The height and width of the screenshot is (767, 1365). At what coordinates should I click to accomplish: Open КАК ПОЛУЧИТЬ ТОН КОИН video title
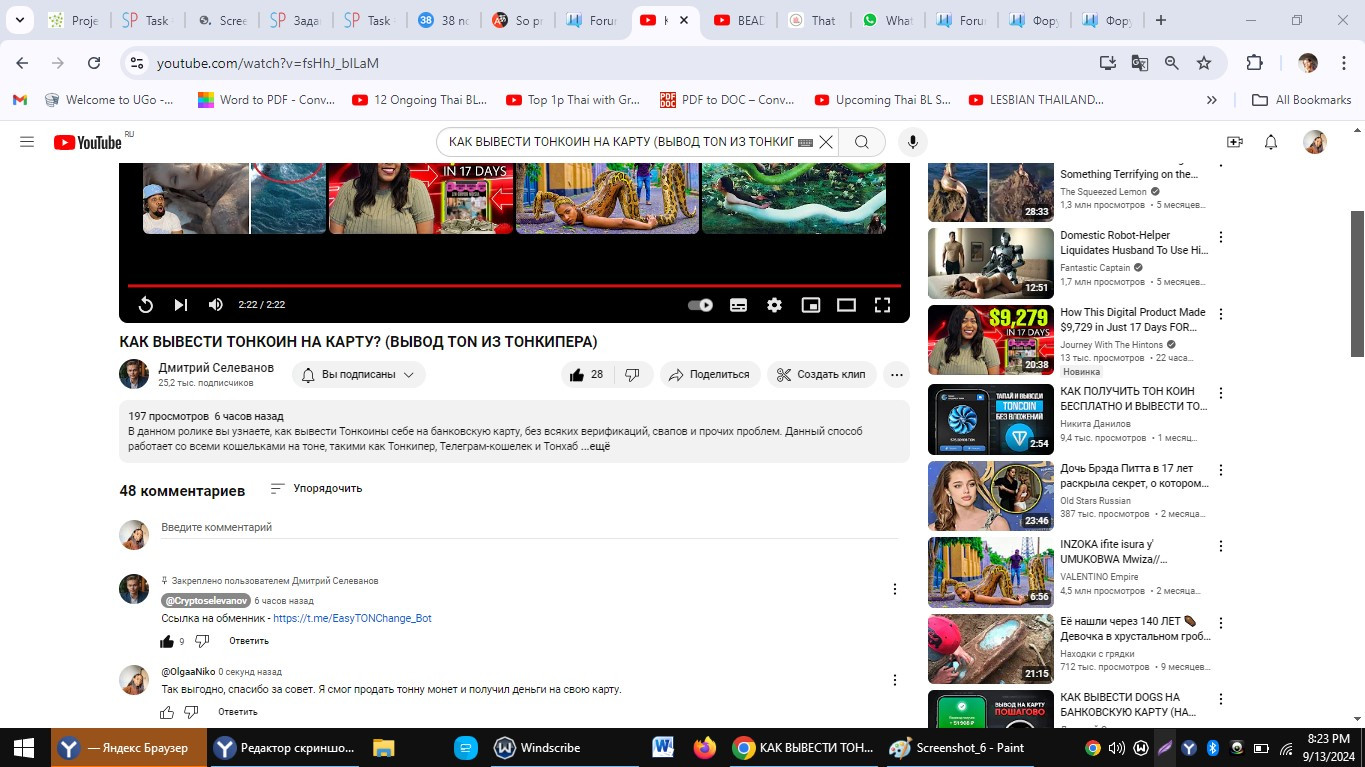click(1134, 399)
